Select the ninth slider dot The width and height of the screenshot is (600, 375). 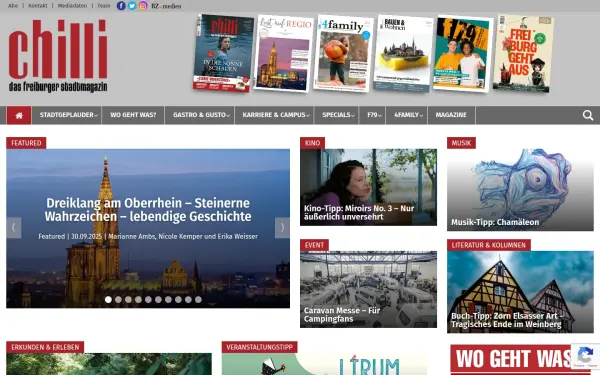tap(188, 300)
